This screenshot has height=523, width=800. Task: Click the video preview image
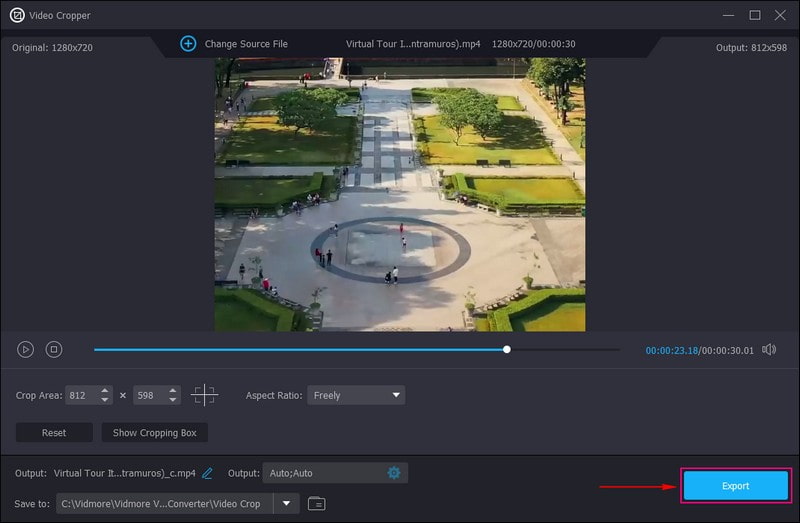(x=400, y=195)
